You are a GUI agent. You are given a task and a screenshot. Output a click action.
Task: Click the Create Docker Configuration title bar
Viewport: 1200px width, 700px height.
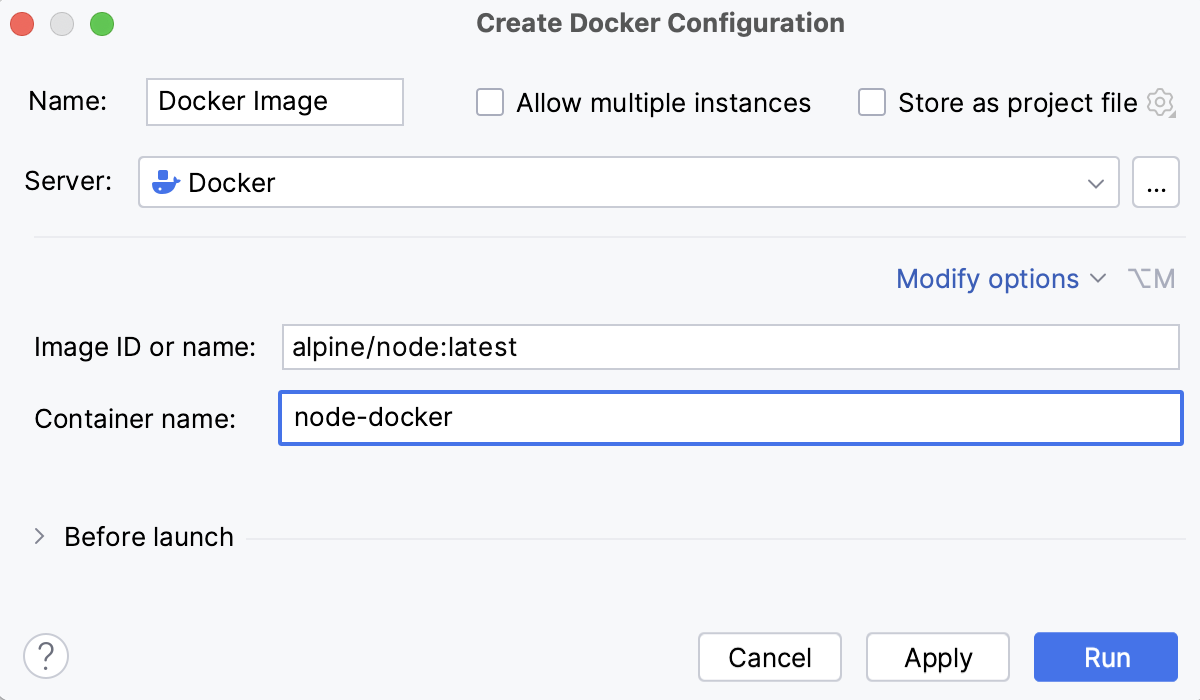coord(660,23)
